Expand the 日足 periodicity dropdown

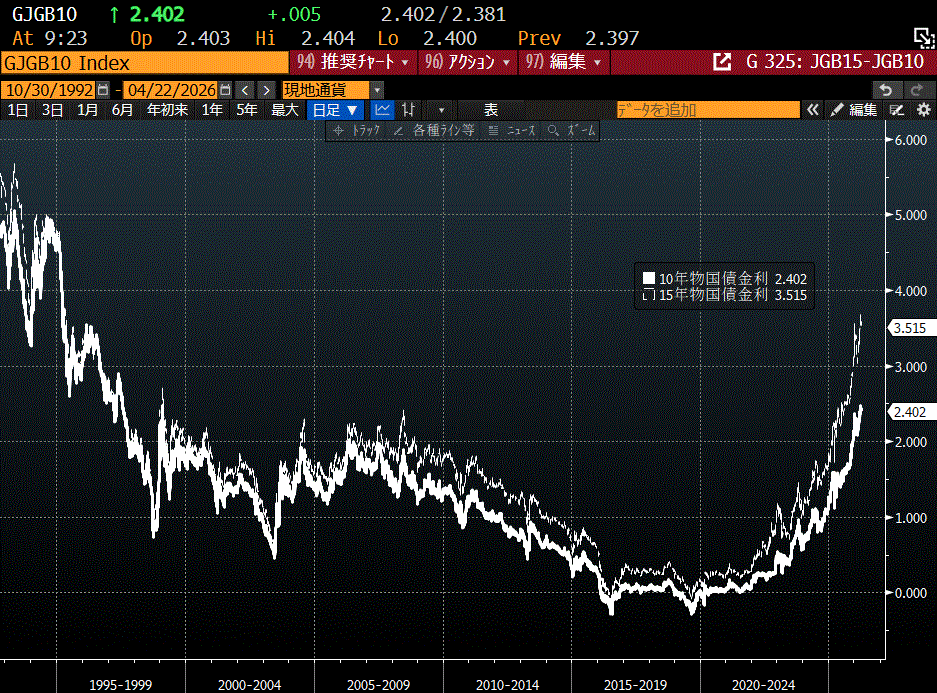coord(334,110)
